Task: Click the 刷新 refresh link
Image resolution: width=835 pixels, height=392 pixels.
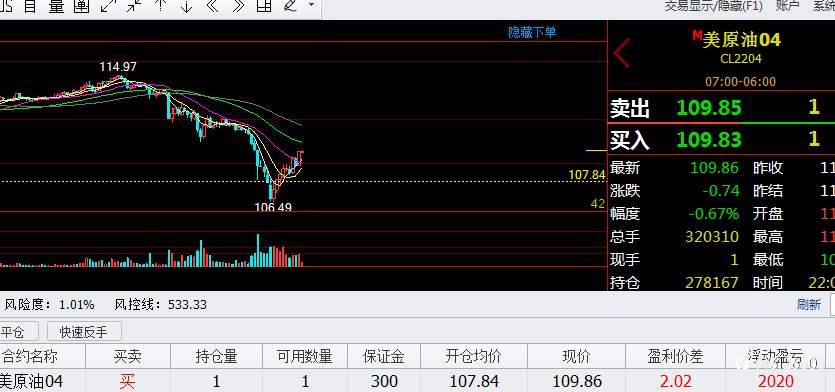Action: 808,305
